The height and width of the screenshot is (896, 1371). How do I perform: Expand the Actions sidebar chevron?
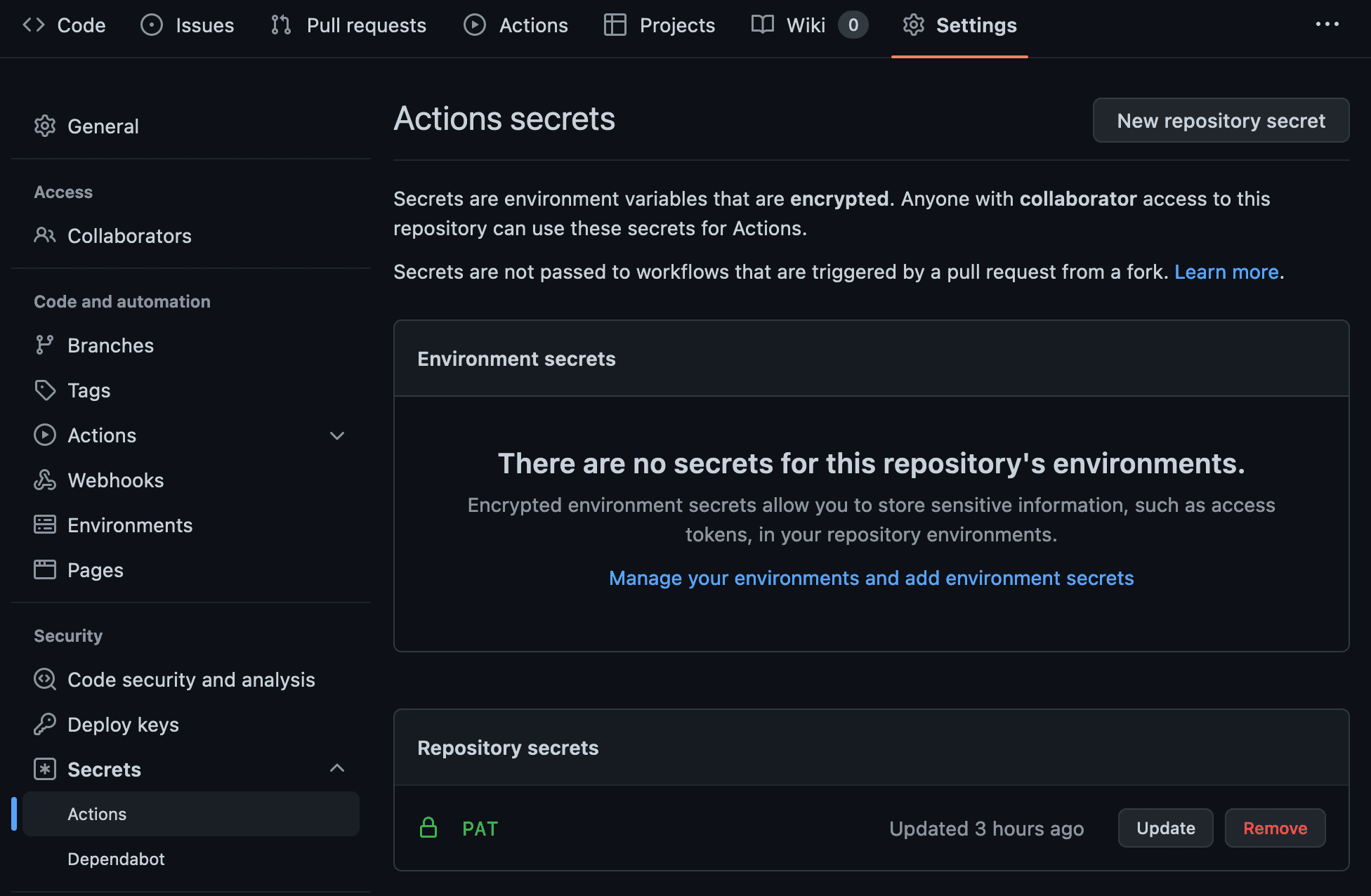pos(337,435)
